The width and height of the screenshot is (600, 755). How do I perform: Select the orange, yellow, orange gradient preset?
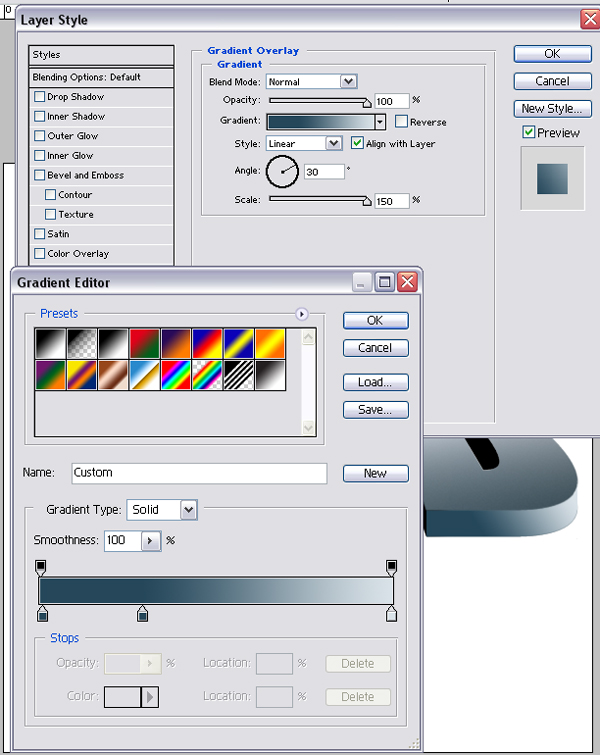pyautogui.click(x=270, y=343)
